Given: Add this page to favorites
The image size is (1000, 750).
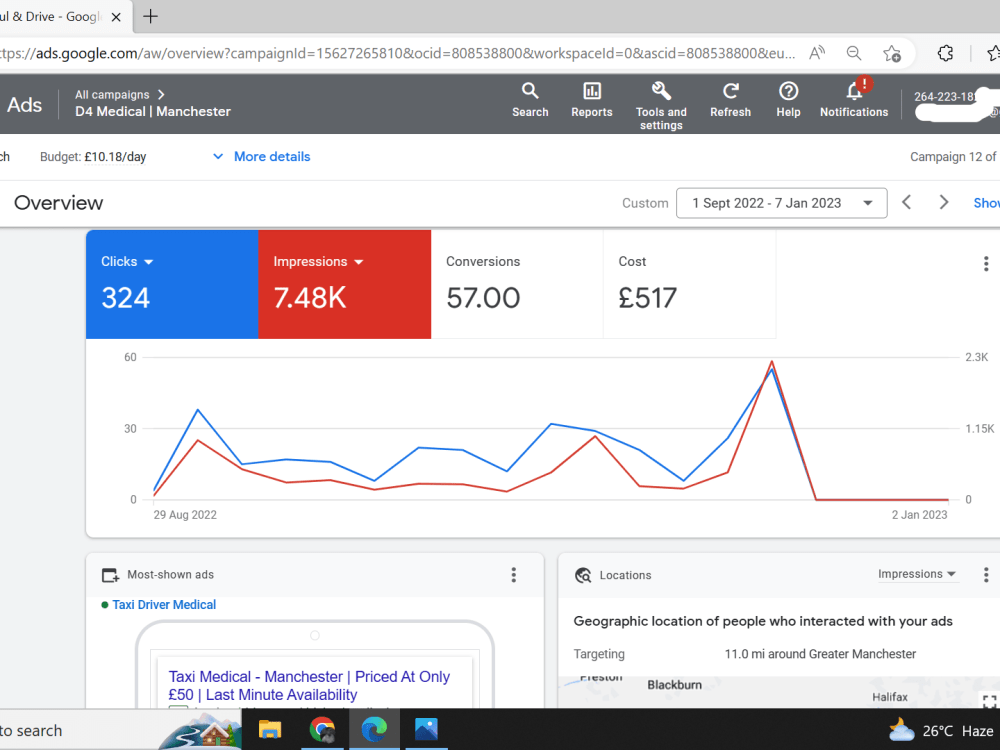Looking at the screenshot, I should pyautogui.click(x=892, y=53).
